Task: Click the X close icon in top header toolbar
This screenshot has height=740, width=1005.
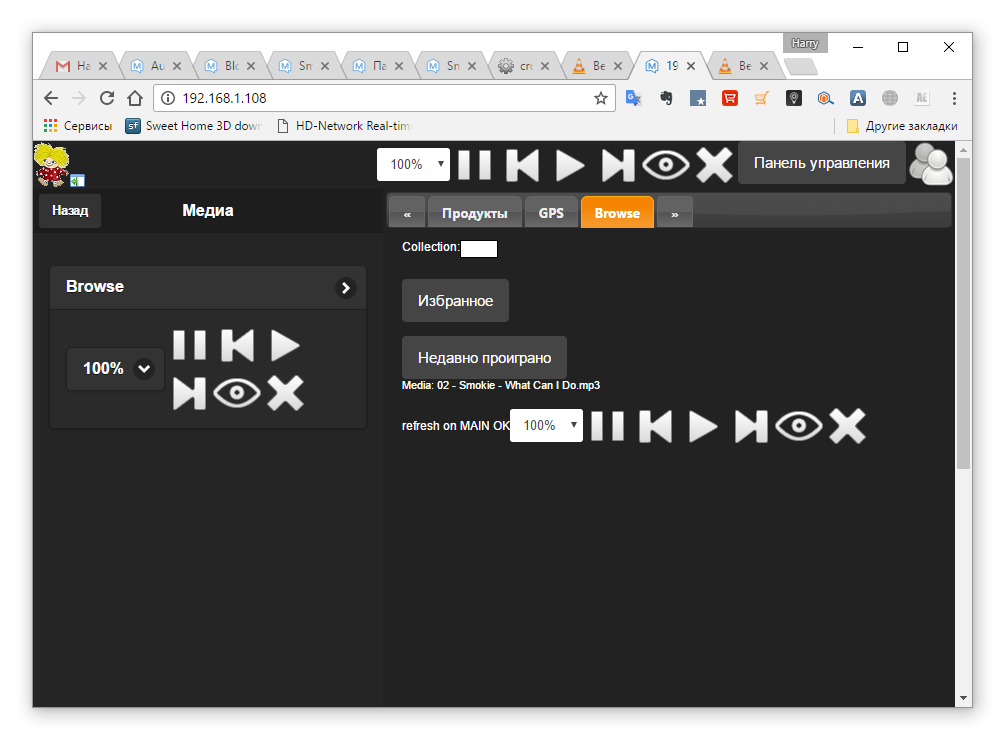Action: [x=714, y=165]
